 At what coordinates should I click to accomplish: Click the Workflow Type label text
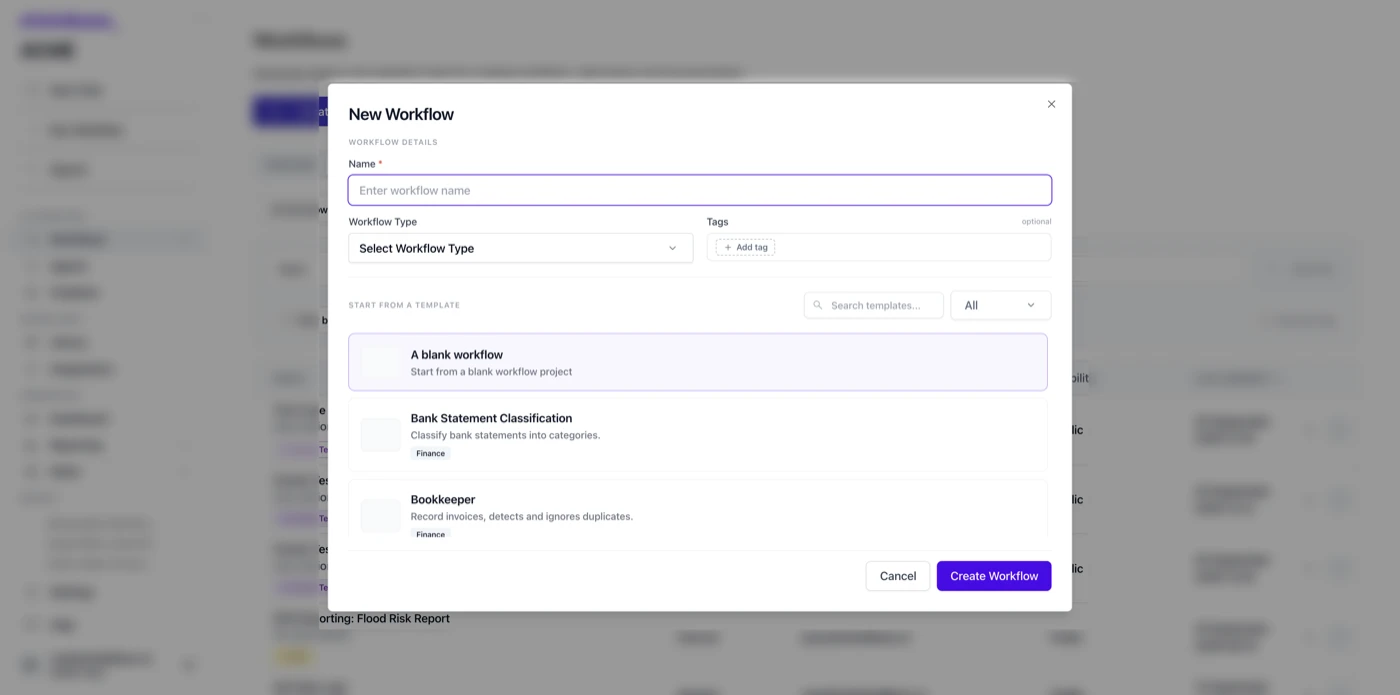point(382,222)
